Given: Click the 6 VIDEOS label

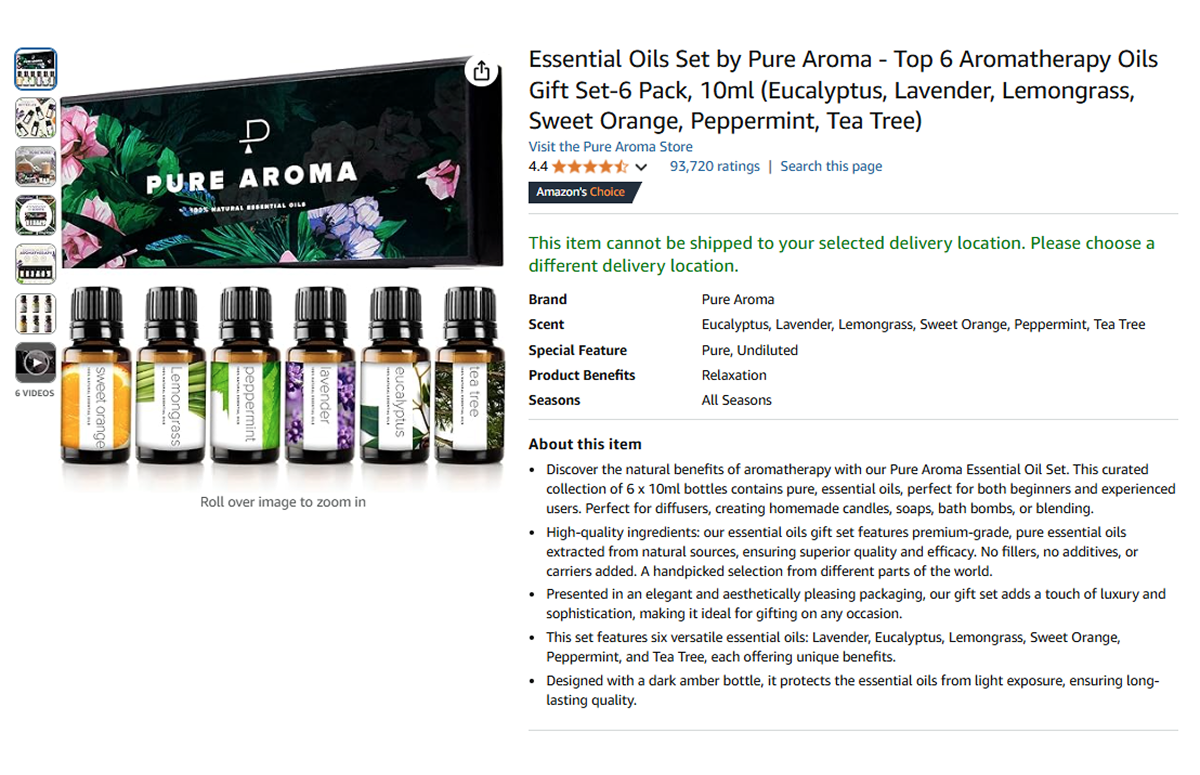Looking at the screenshot, I should click(x=35, y=394).
